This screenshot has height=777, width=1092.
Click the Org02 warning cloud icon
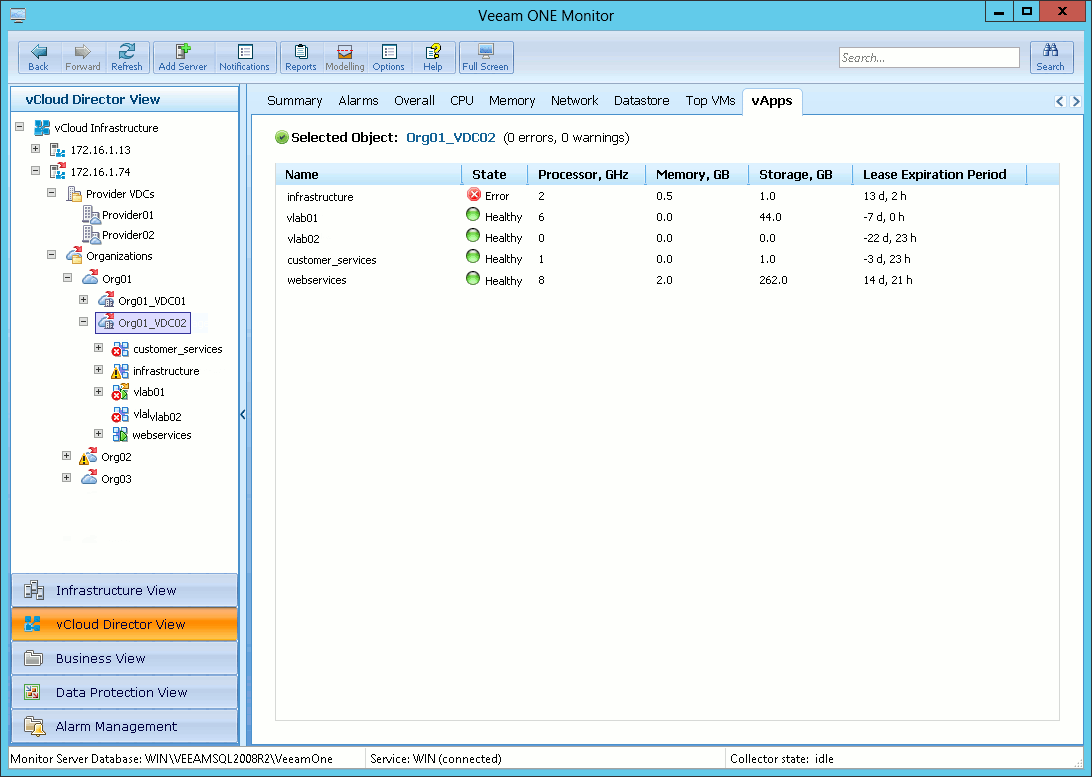tap(88, 457)
